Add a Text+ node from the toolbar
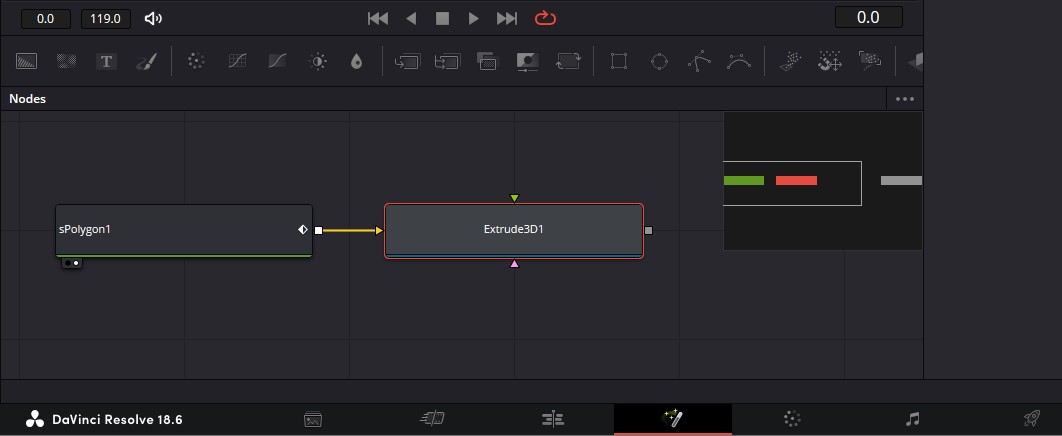Screen dimensions: 1062x436 106,62
